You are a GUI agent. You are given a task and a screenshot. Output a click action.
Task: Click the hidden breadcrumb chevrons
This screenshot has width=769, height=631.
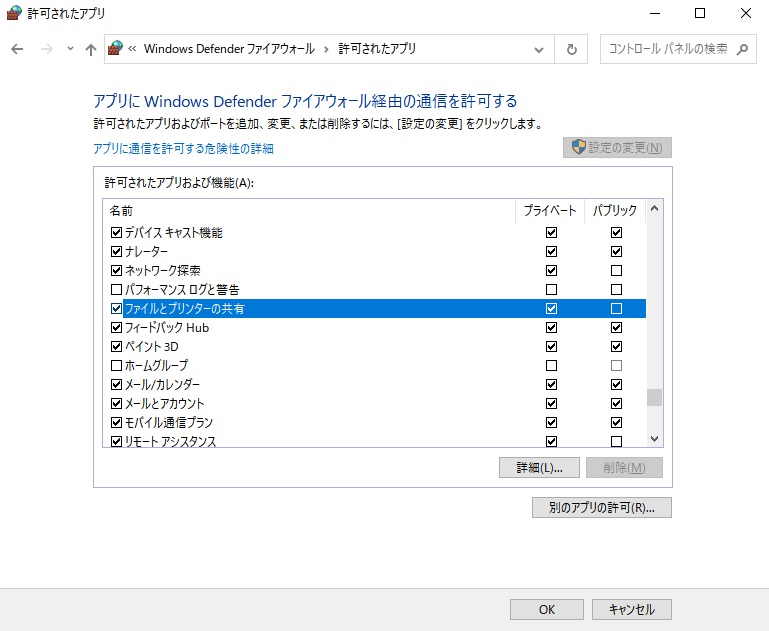[x=132, y=48]
